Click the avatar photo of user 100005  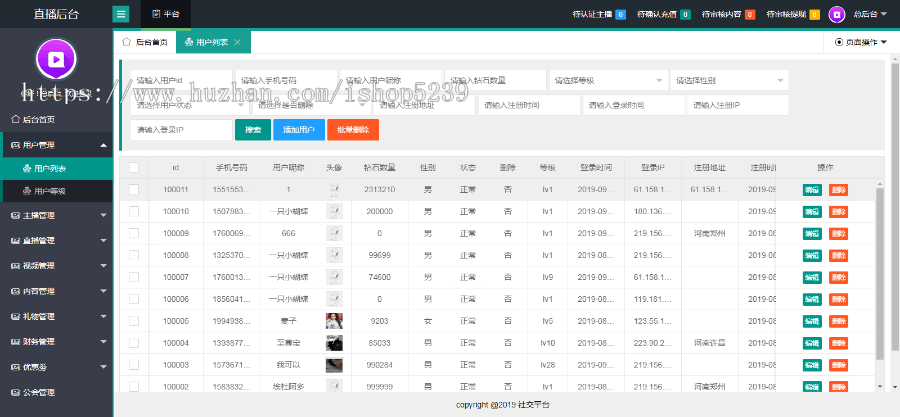335,321
